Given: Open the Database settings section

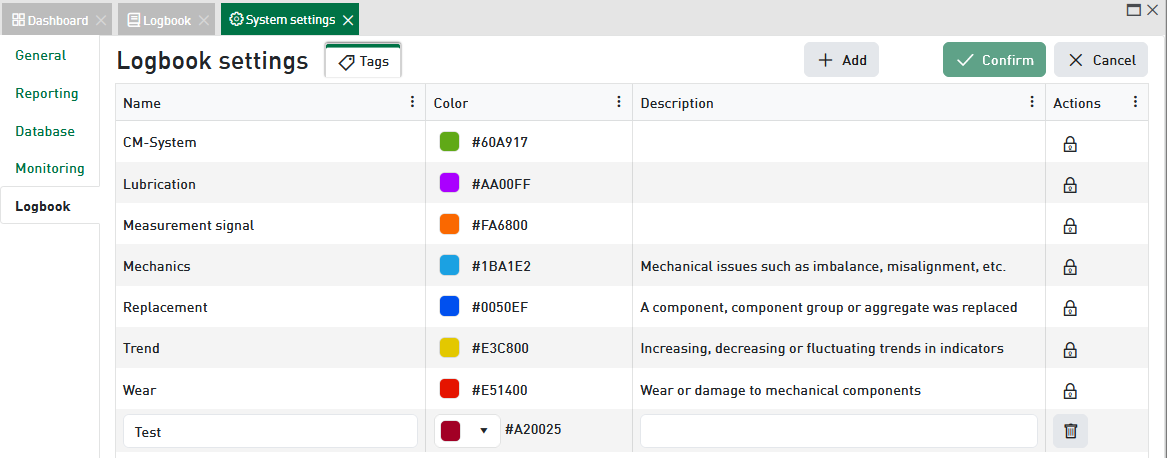Looking at the screenshot, I should tap(45, 131).
